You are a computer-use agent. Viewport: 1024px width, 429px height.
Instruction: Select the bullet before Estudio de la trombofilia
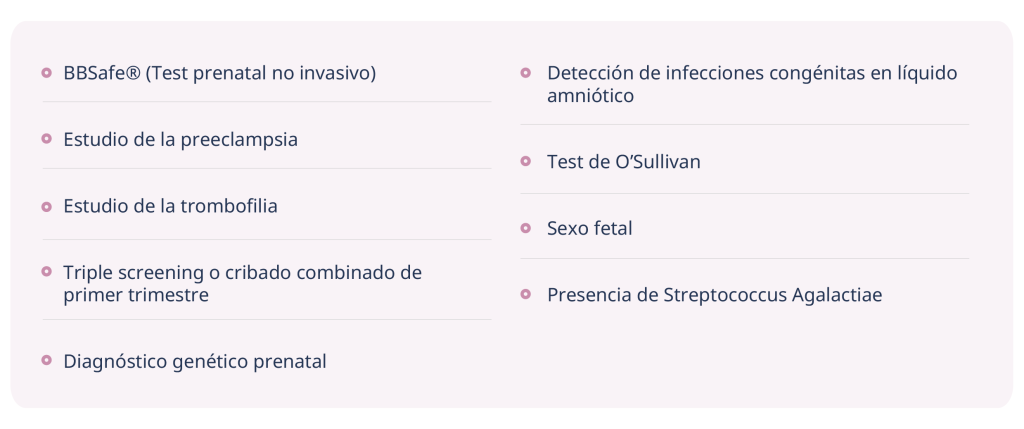pyautogui.click(x=47, y=206)
